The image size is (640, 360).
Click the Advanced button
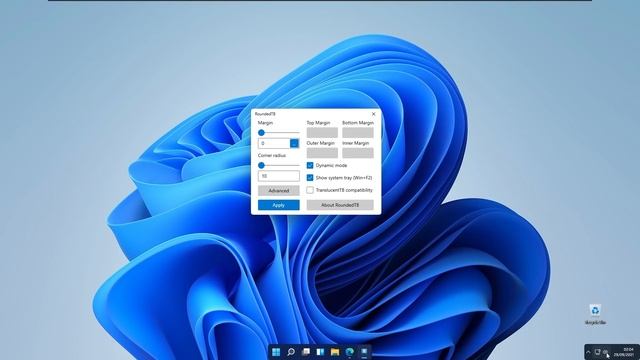click(x=278, y=191)
